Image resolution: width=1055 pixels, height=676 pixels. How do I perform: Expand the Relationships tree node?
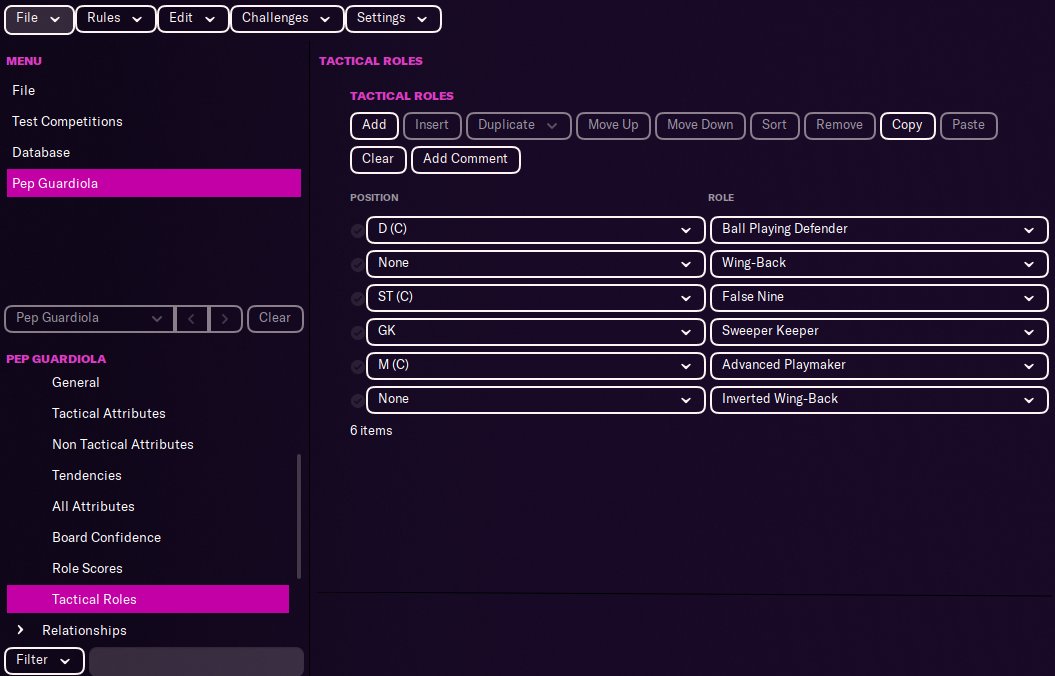click(x=20, y=630)
